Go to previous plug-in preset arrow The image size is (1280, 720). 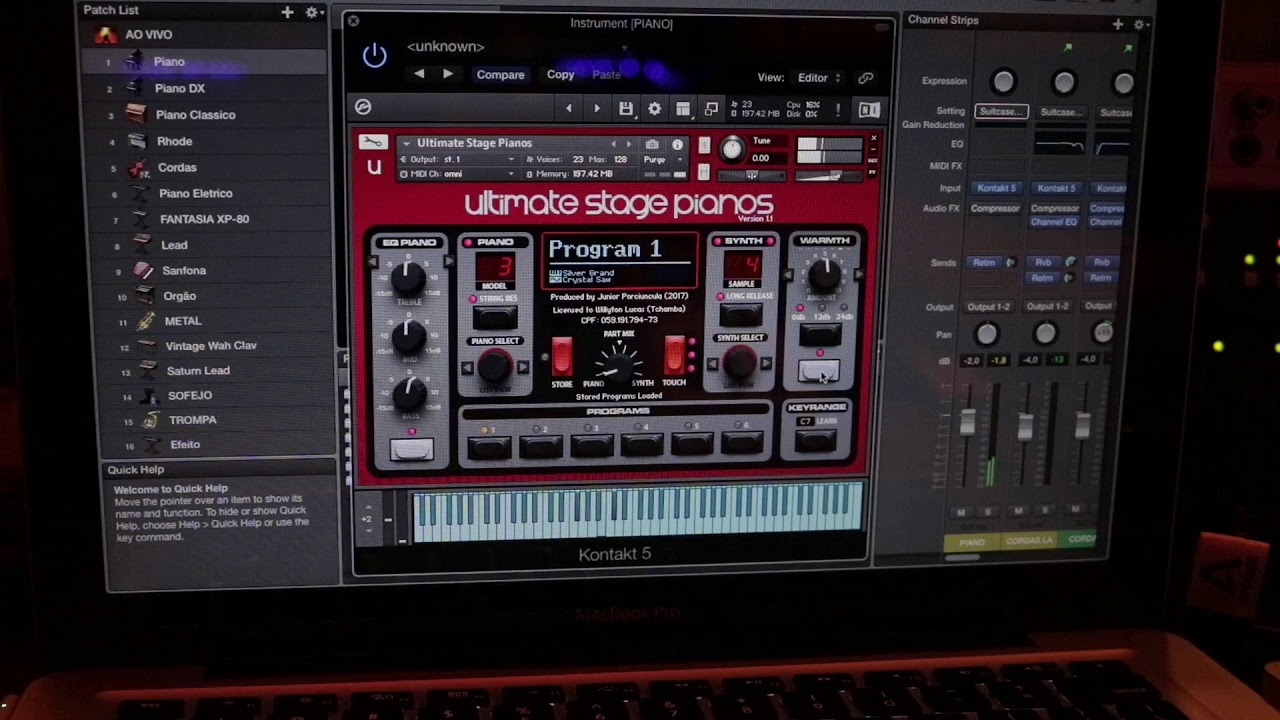point(419,74)
